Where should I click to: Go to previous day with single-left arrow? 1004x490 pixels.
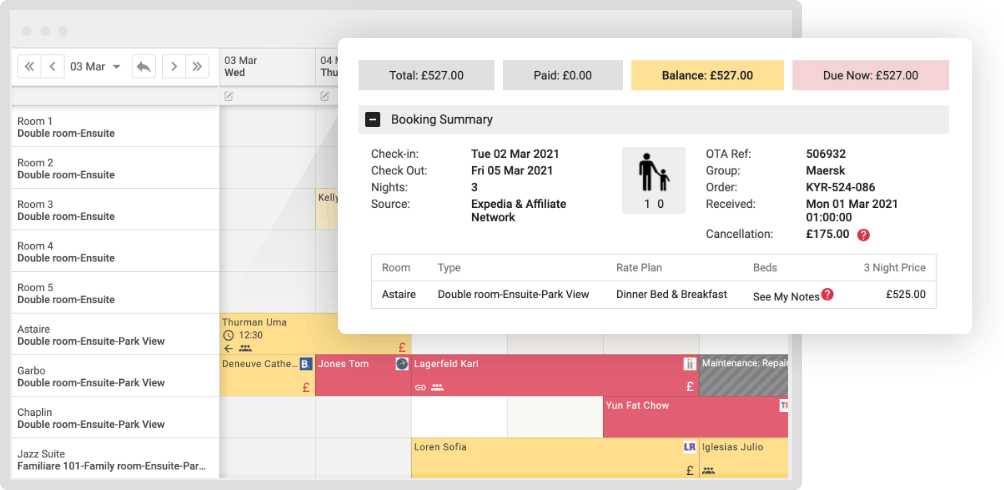[x=53, y=67]
